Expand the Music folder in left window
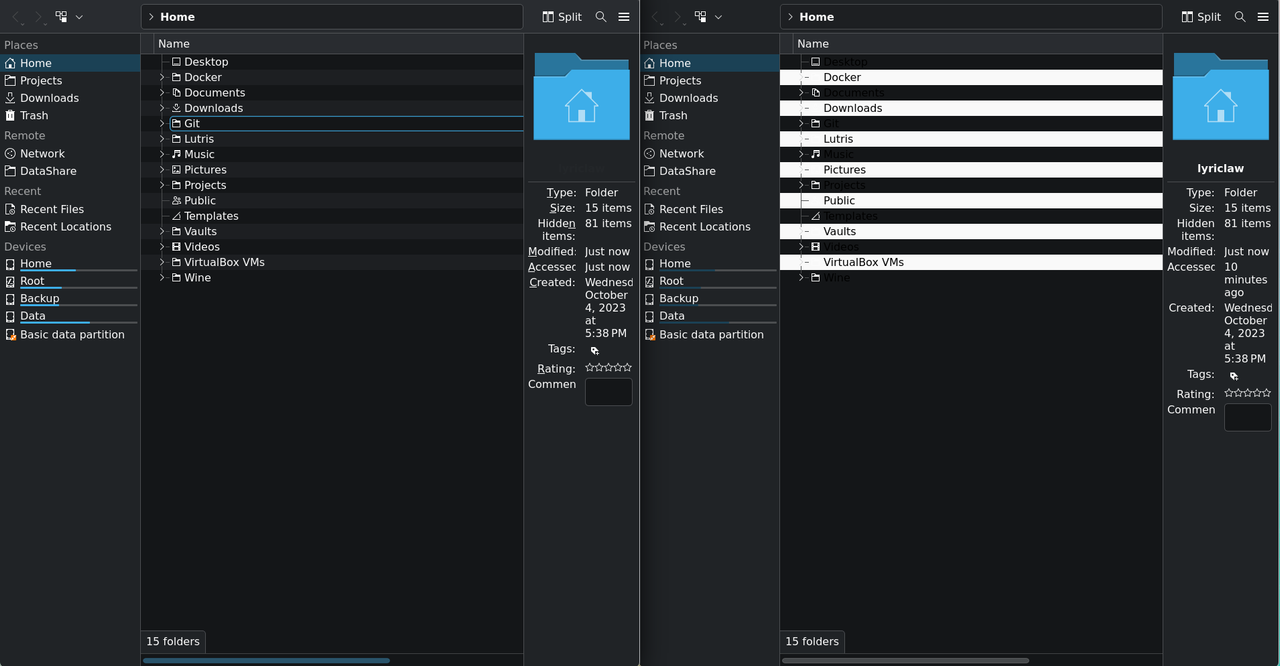Image resolution: width=1280 pixels, height=666 pixels. tap(162, 155)
